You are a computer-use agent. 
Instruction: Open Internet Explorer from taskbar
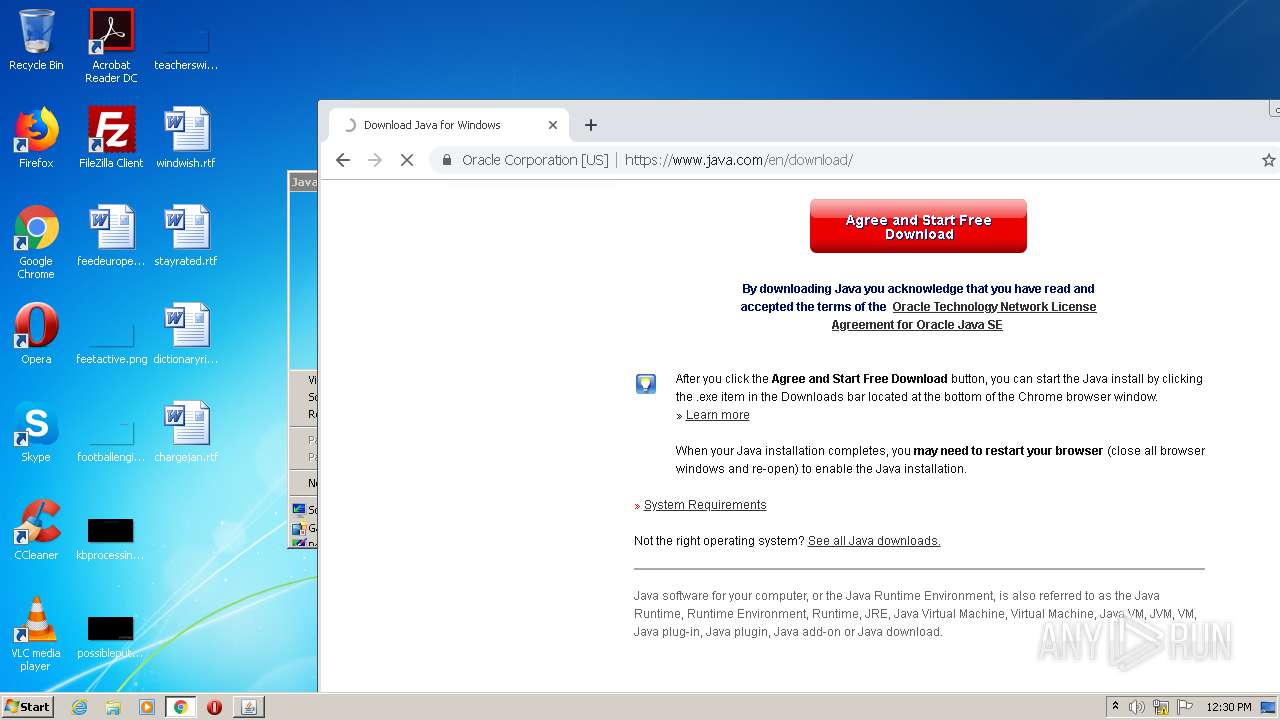[x=79, y=707]
